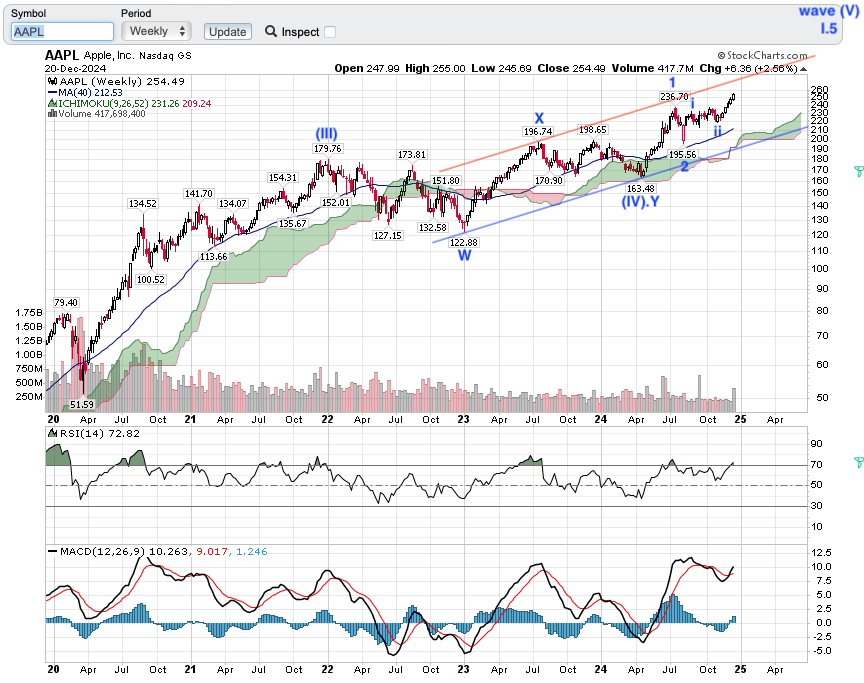Click the 'Open 247.99' value
This screenshot has height=683, width=864.
(367, 68)
